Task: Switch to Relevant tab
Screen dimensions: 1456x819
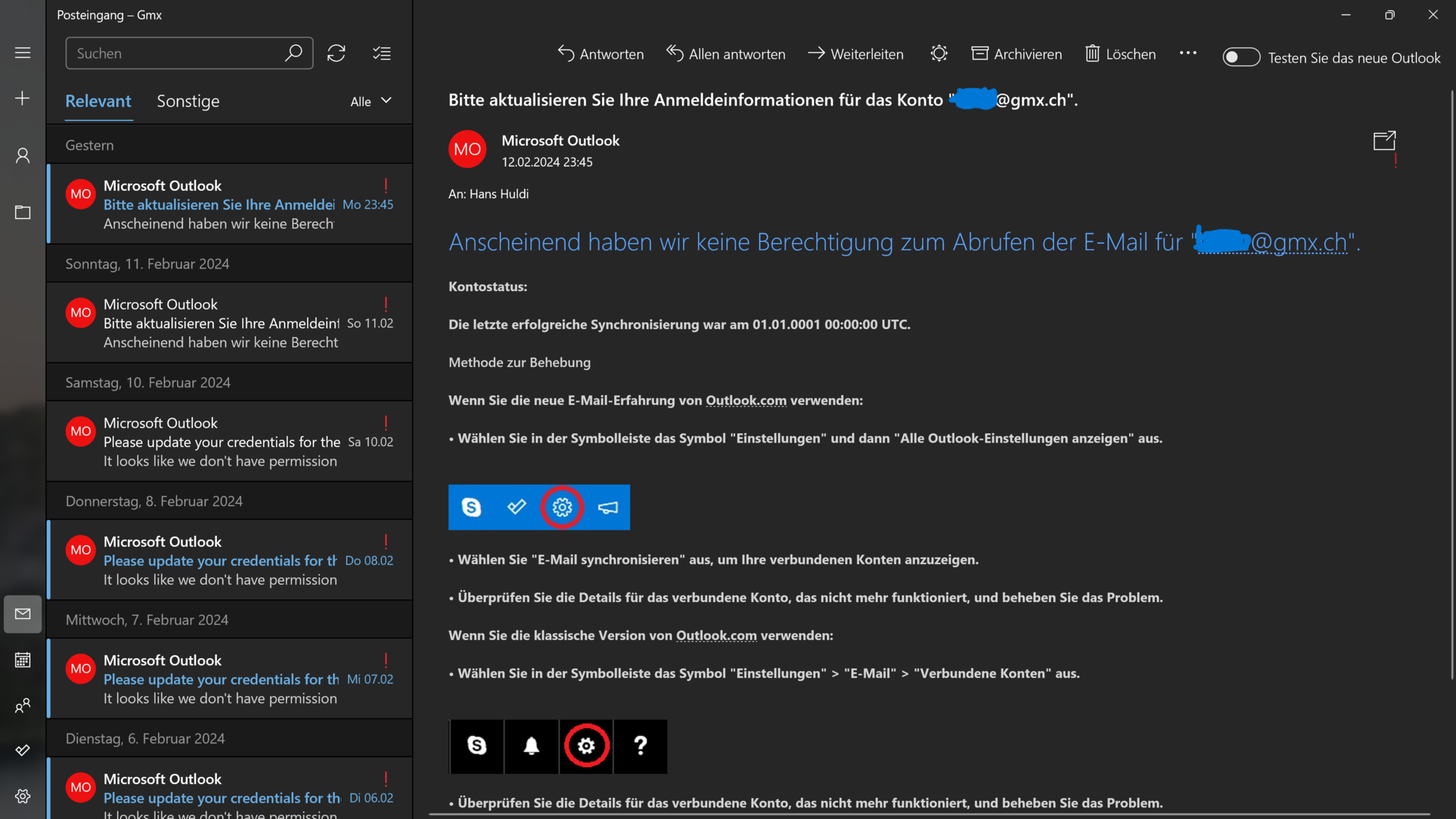Action: pos(98,101)
